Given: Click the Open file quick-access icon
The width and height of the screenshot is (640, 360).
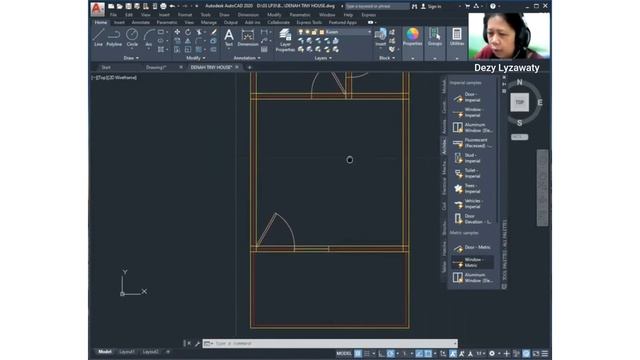Looking at the screenshot, I should click(120, 6).
